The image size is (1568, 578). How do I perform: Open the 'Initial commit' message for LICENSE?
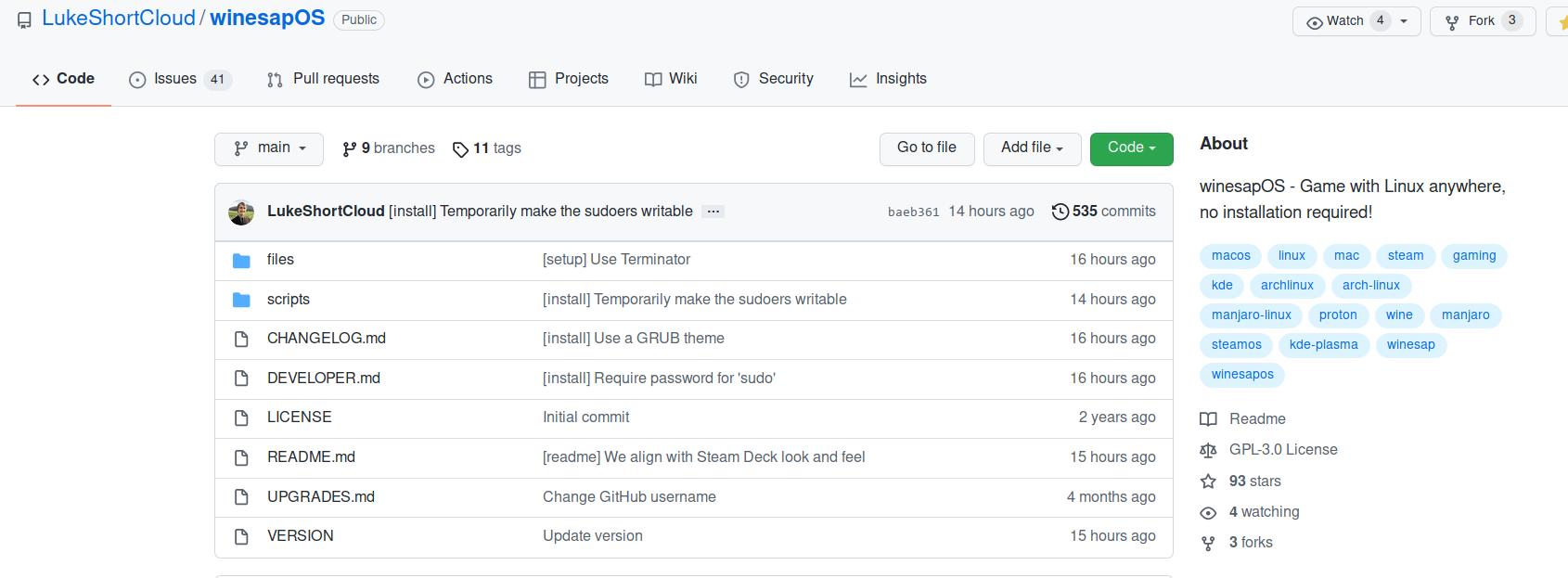tap(585, 417)
